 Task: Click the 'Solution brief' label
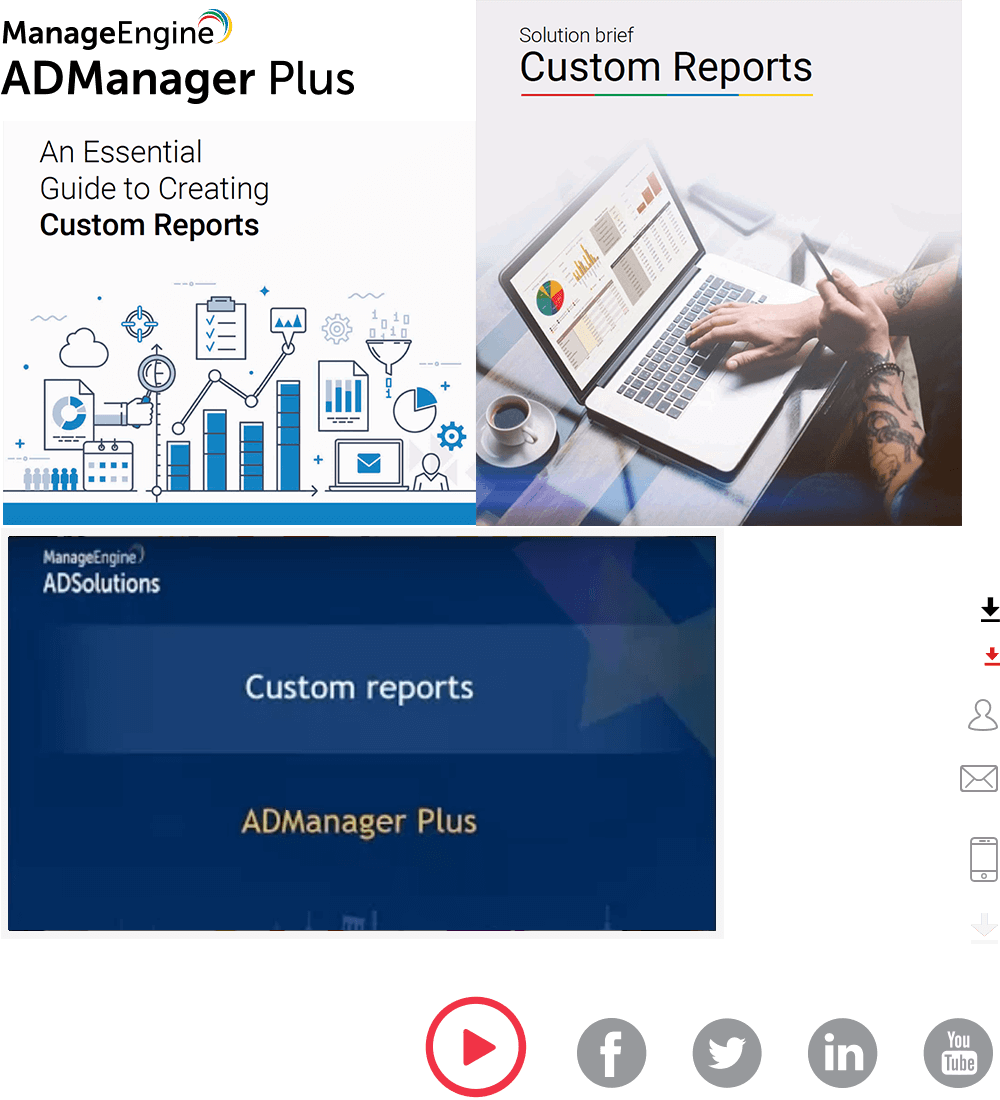(576, 35)
